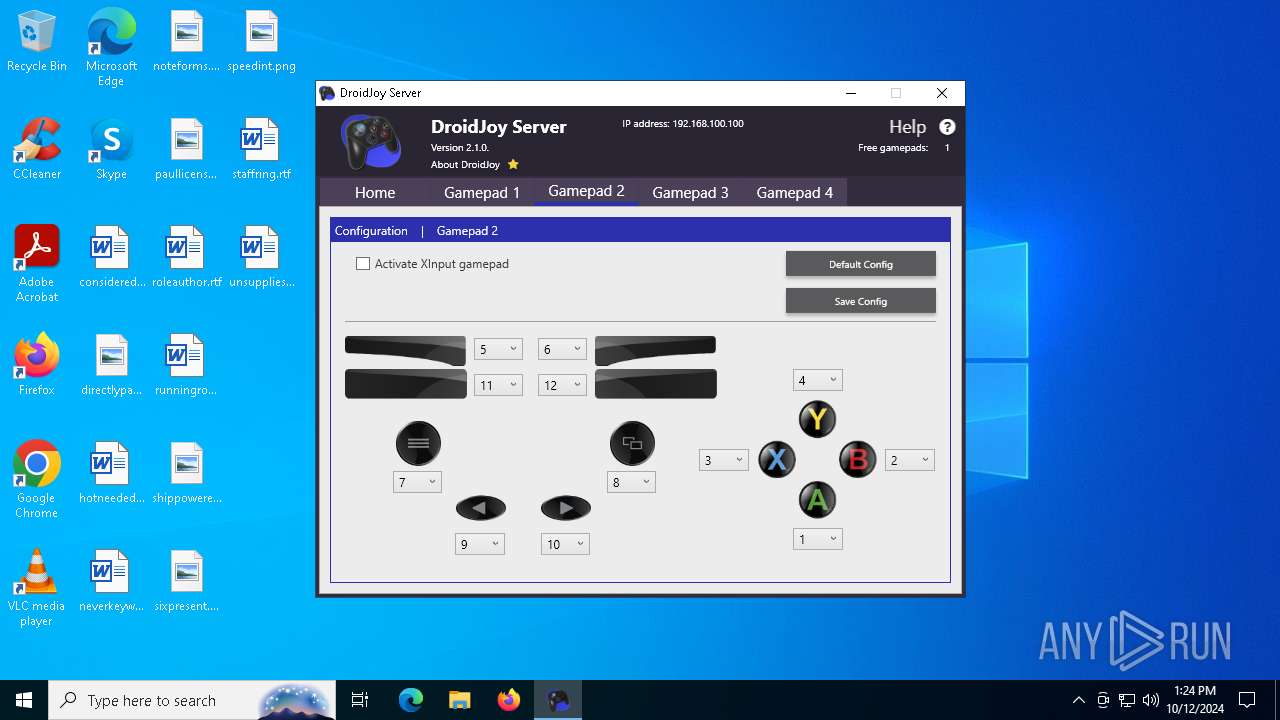The image size is (1280, 720).
Task: Click the Configuration header label
Action: click(x=371, y=231)
